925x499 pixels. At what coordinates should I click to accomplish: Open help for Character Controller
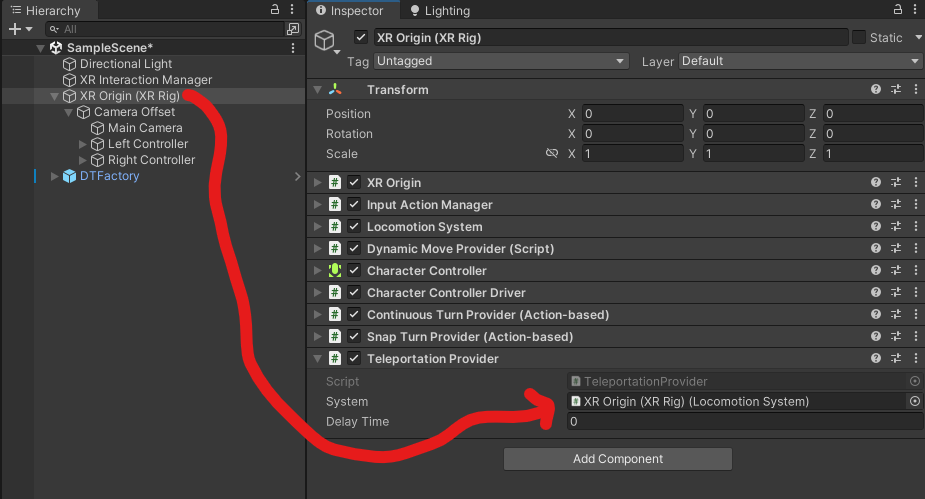tap(875, 270)
